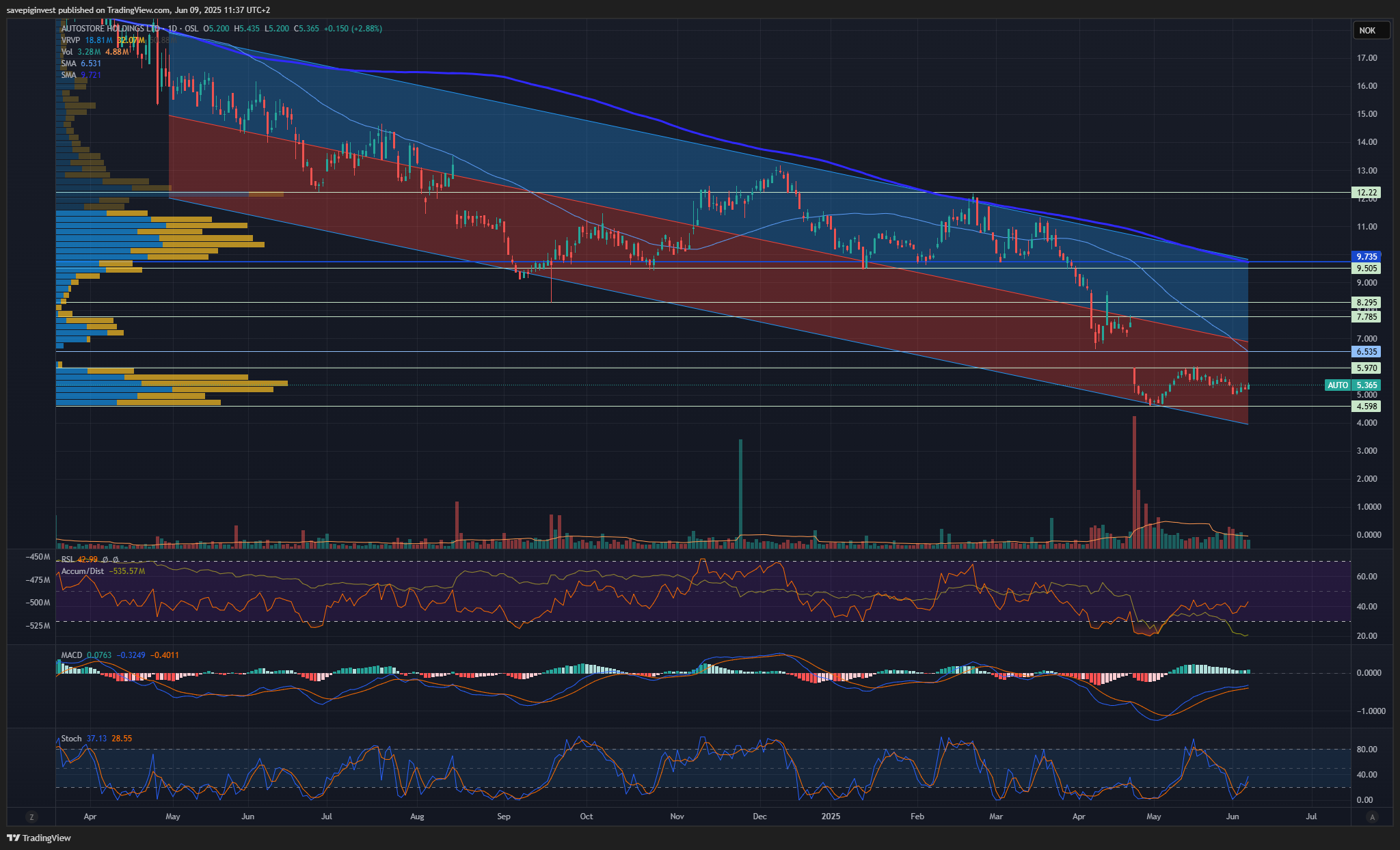Screen dimensions: 1400x850
Task: Toggle auto scale with the A button
Action: pos(1371,817)
